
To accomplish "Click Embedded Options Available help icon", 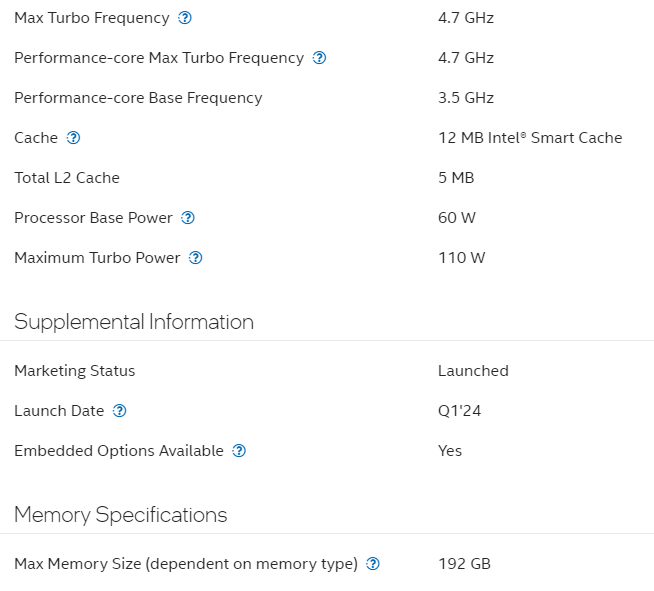I will tap(239, 451).
